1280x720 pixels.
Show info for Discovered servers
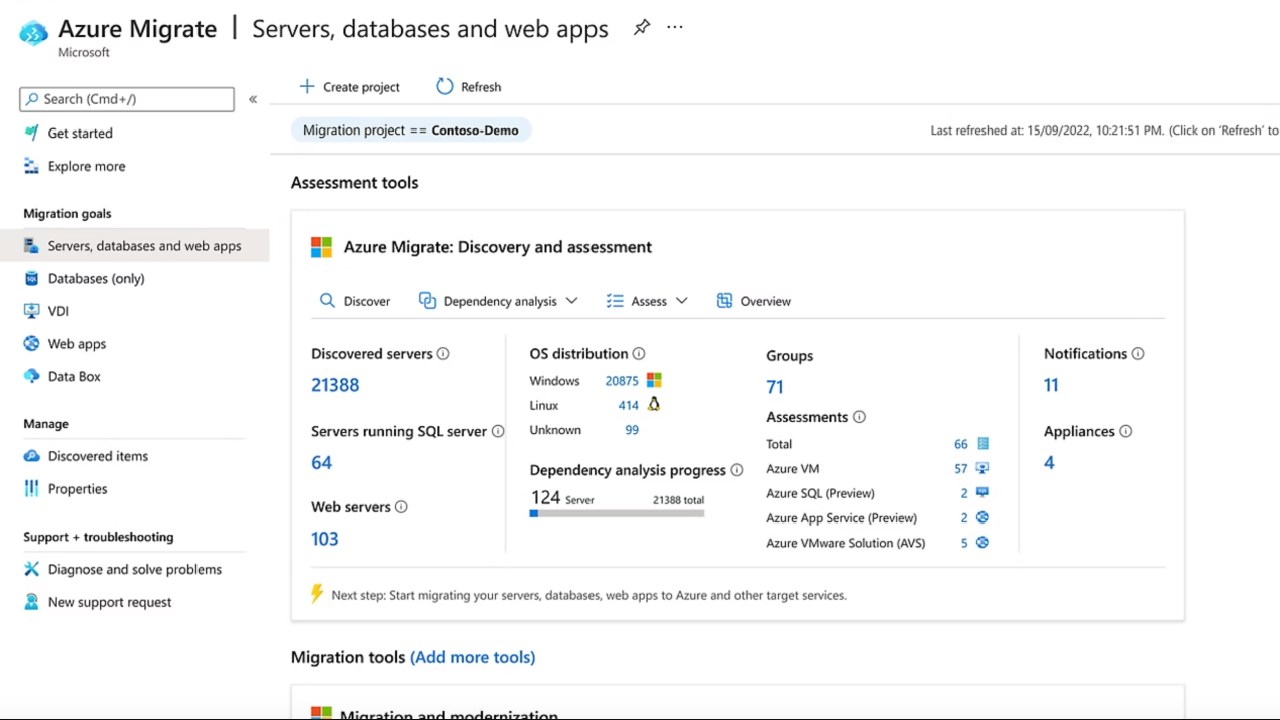click(x=443, y=354)
